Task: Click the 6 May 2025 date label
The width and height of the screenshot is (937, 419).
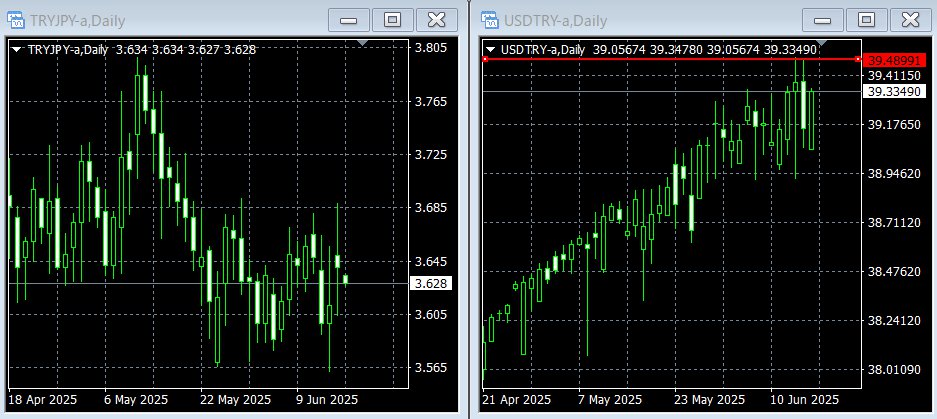Action: [137, 399]
